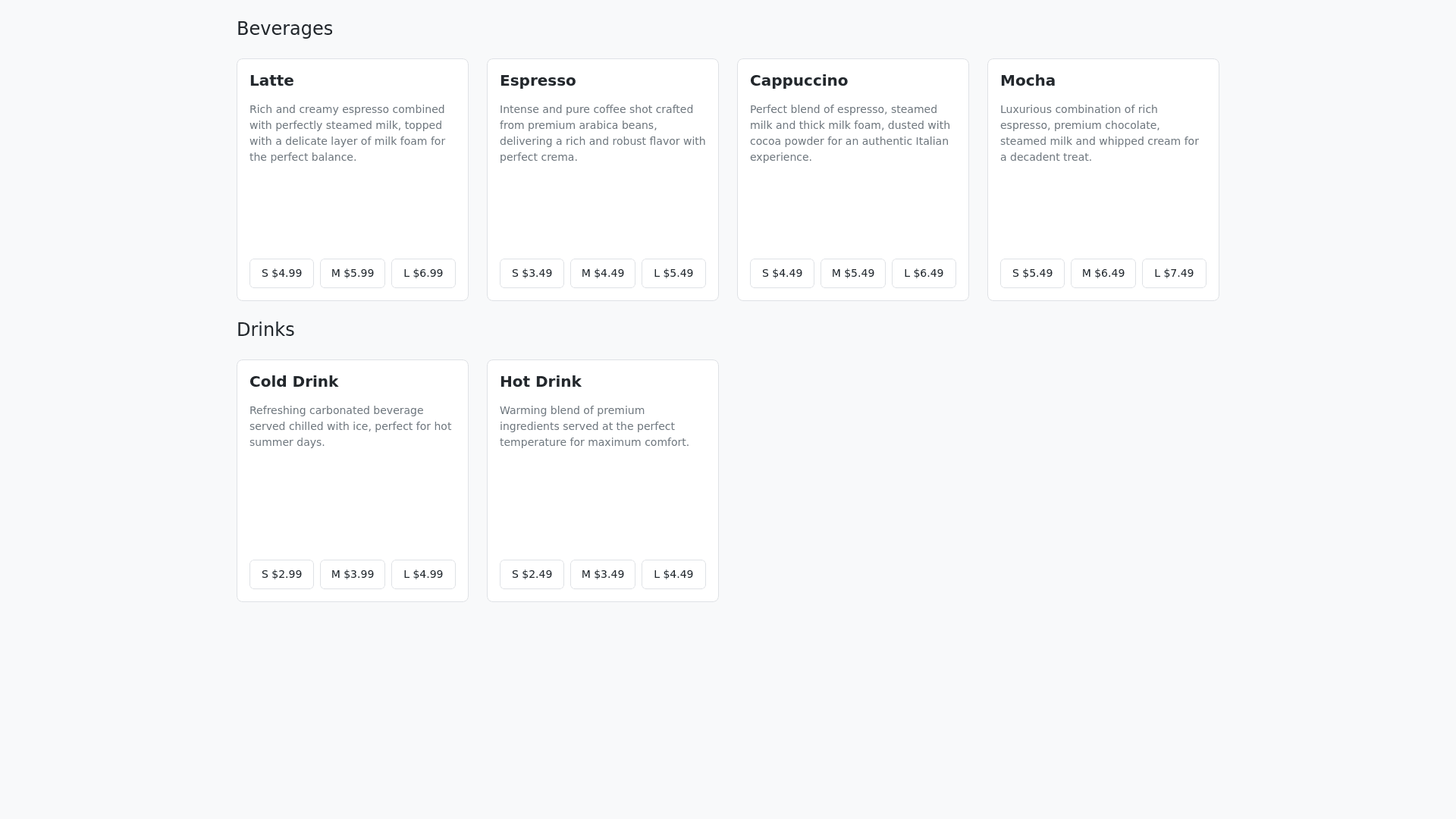
Task: Pick large Hot Drink priced $4.49
Action: tap(673, 574)
